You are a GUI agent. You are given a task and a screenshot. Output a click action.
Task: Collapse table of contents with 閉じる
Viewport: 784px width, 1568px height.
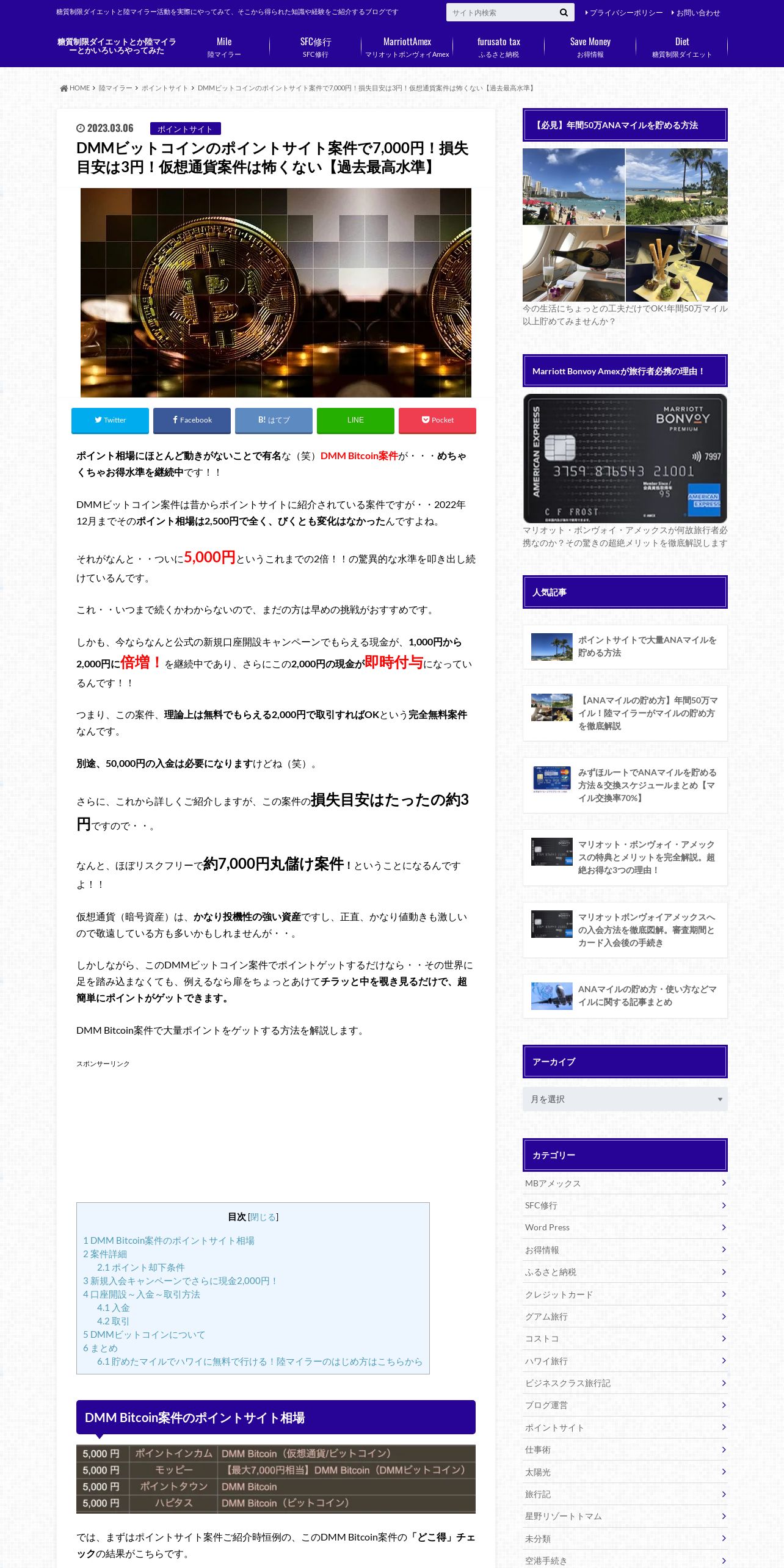click(263, 1217)
